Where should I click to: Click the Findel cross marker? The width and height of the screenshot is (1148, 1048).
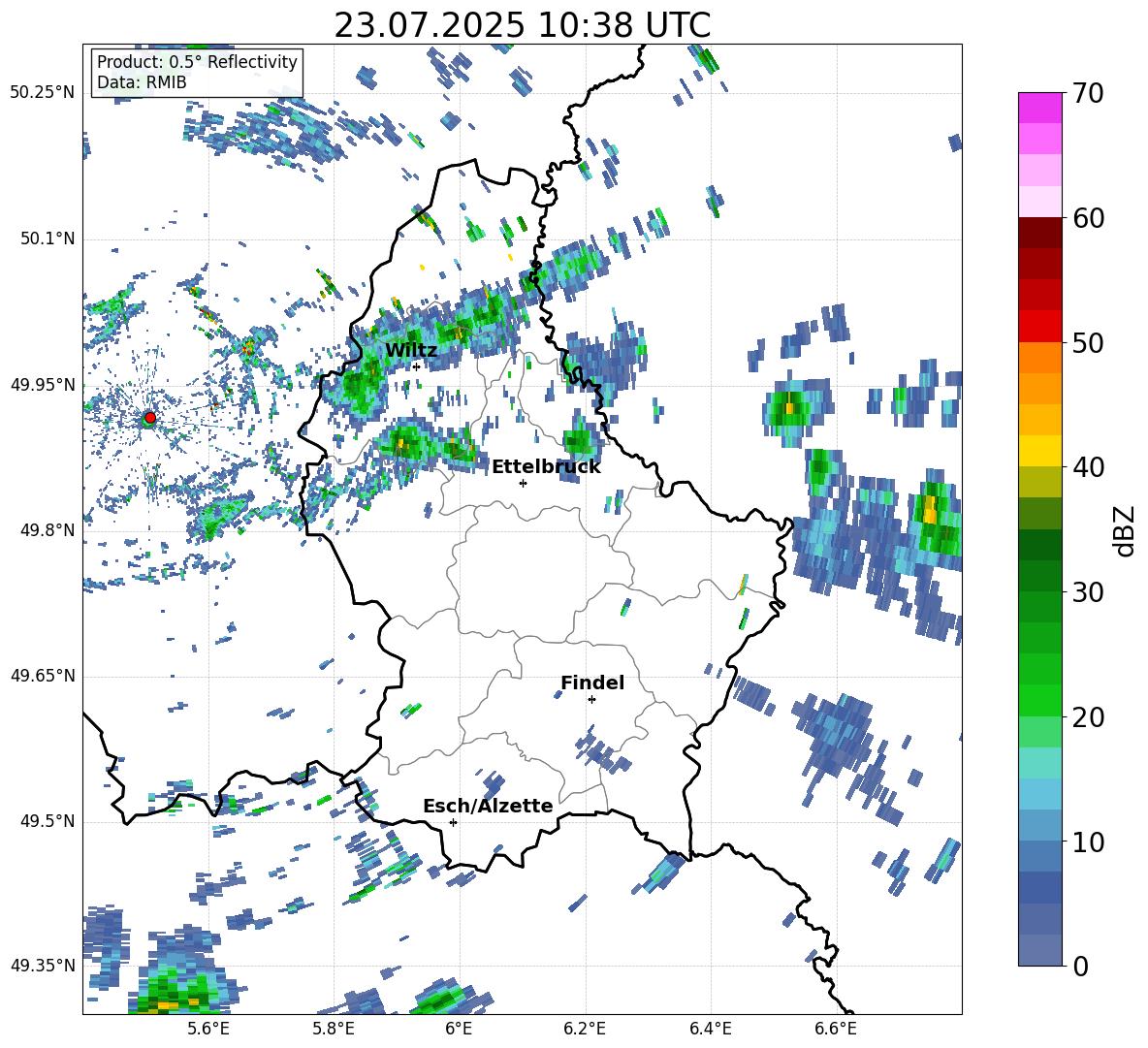click(x=591, y=700)
